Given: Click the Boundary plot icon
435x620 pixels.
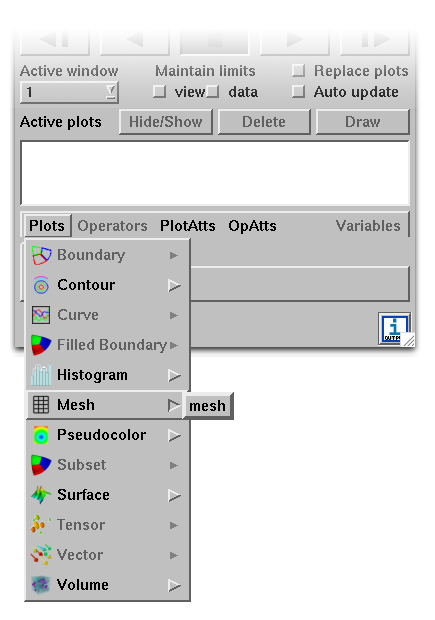Looking at the screenshot, I should pyautogui.click(x=42, y=255).
